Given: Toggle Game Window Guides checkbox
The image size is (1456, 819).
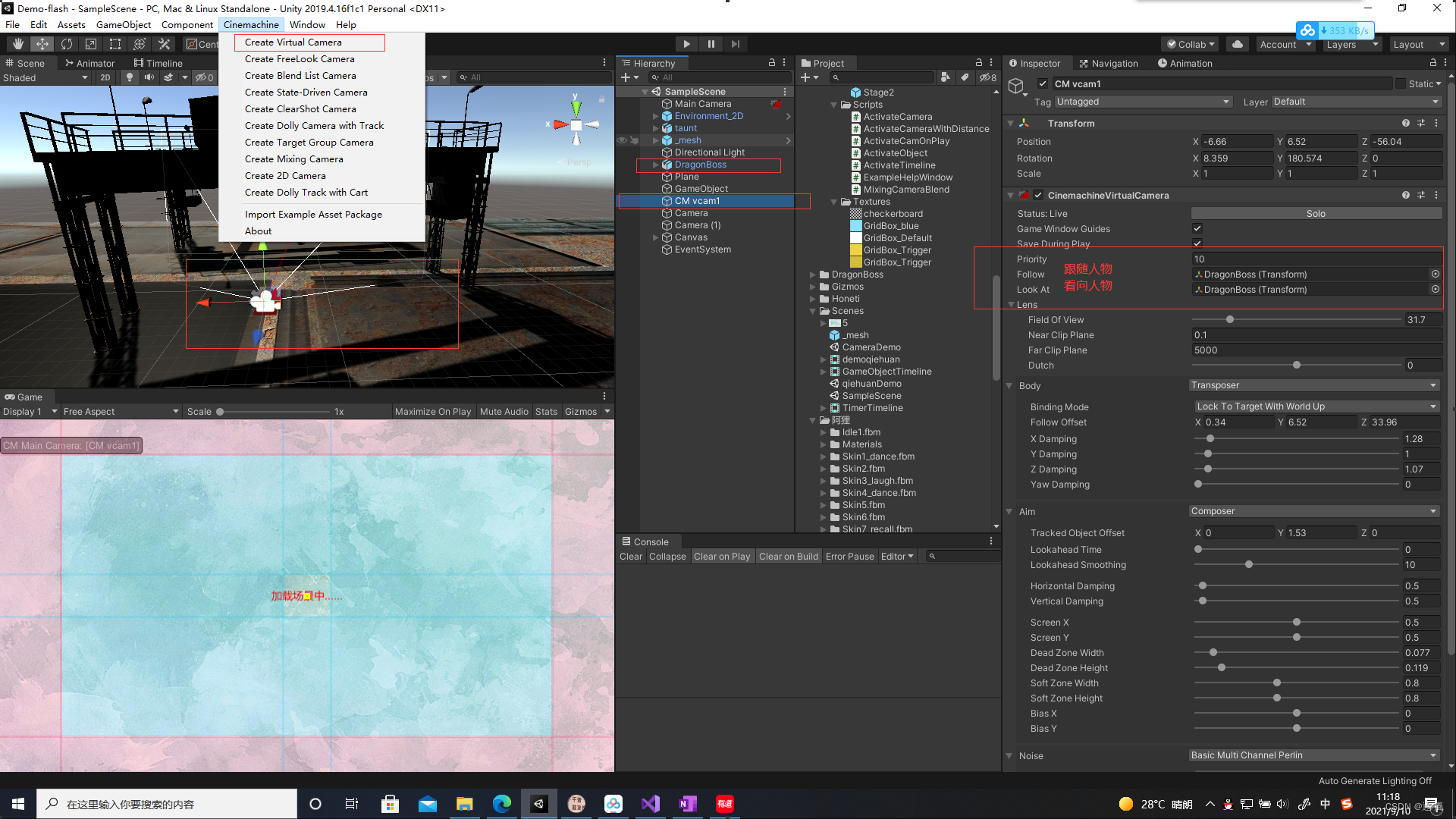Looking at the screenshot, I should tap(1196, 228).
